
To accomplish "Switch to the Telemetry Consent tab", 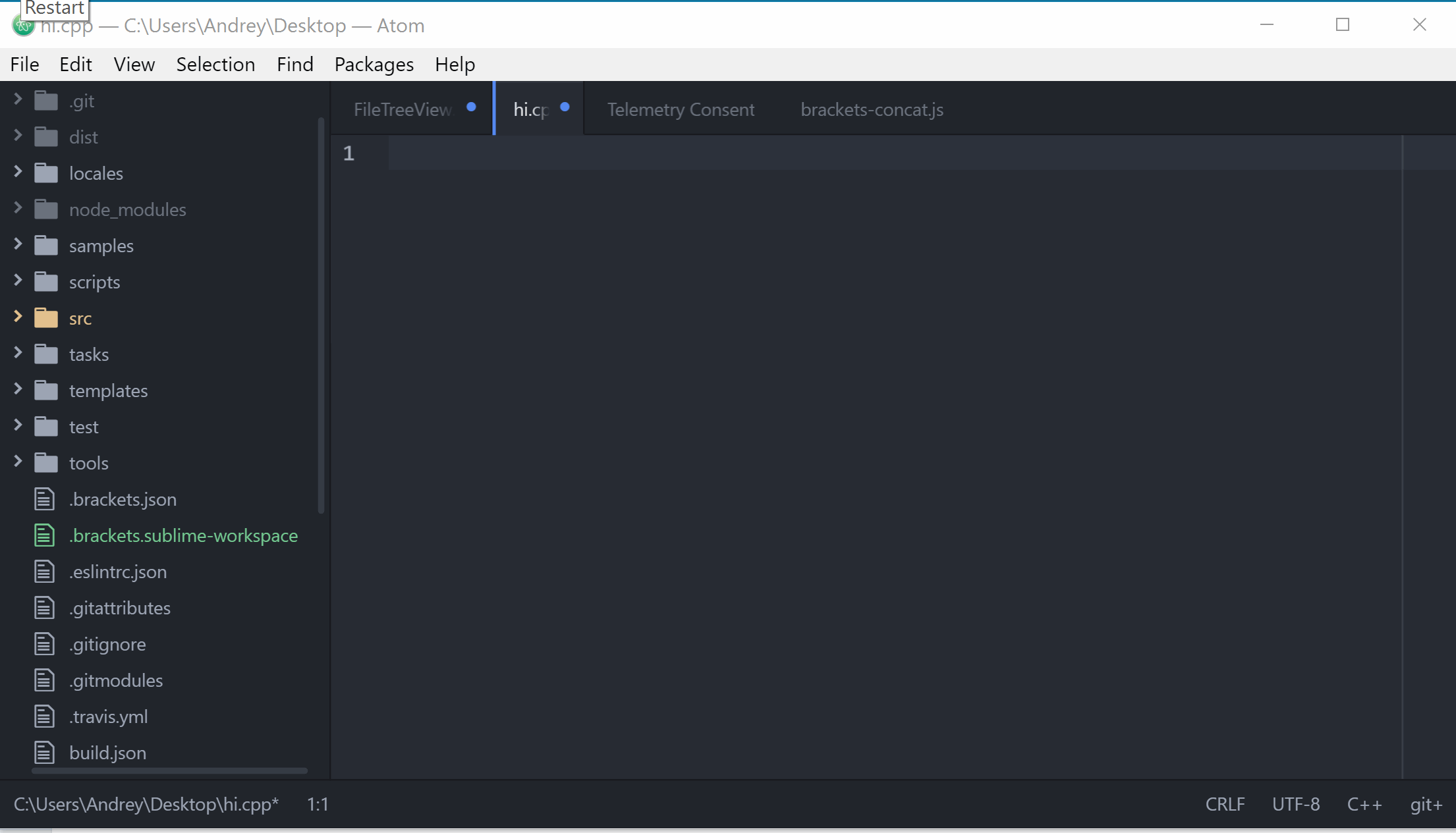I will (681, 109).
